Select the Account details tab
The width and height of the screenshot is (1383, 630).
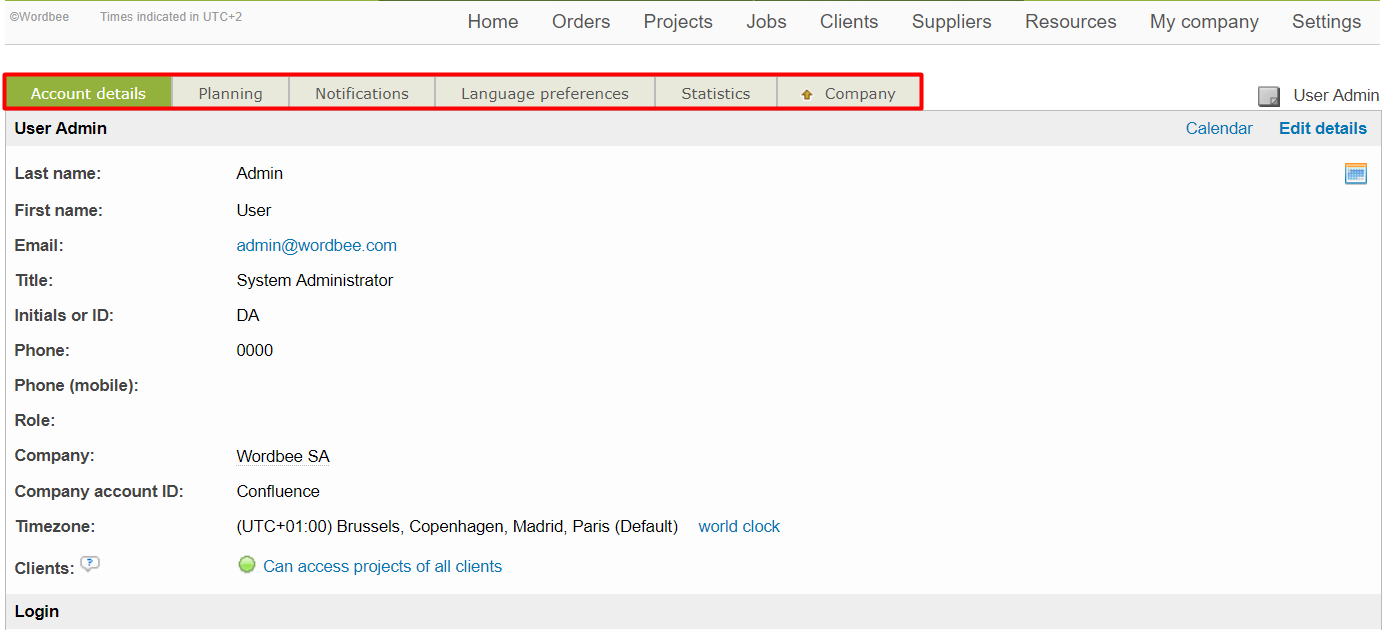tap(88, 93)
